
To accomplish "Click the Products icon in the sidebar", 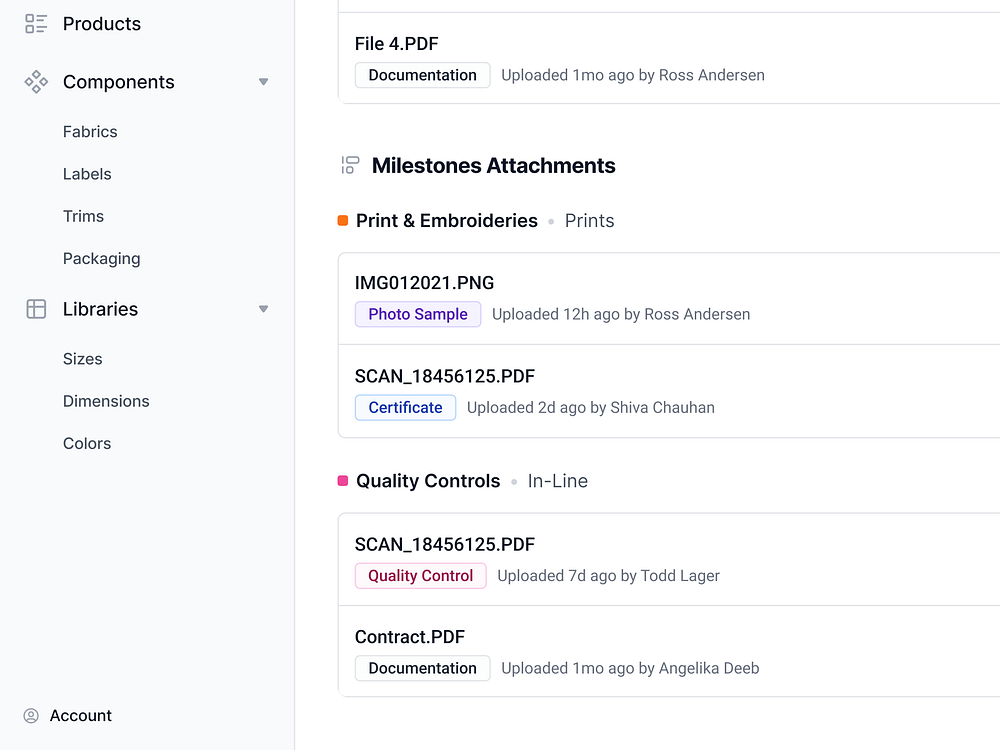I will (34, 23).
